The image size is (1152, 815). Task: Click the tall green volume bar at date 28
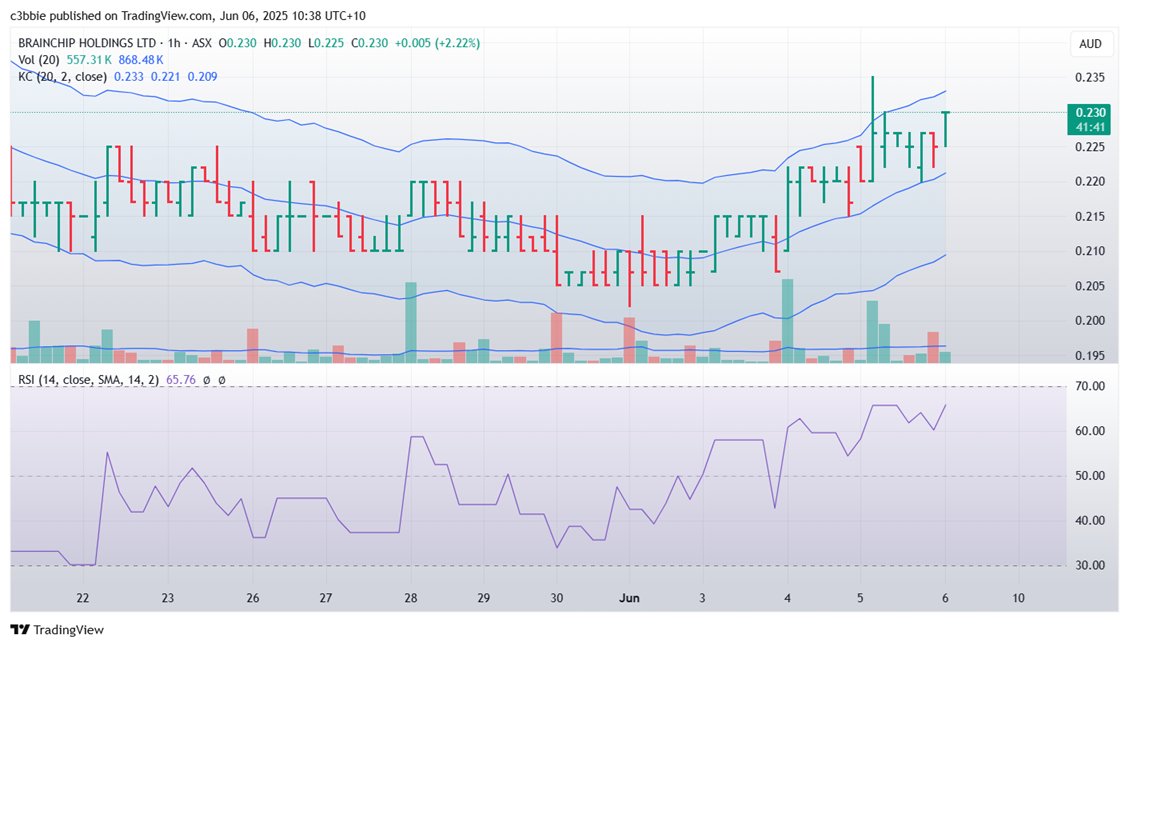[x=411, y=323]
